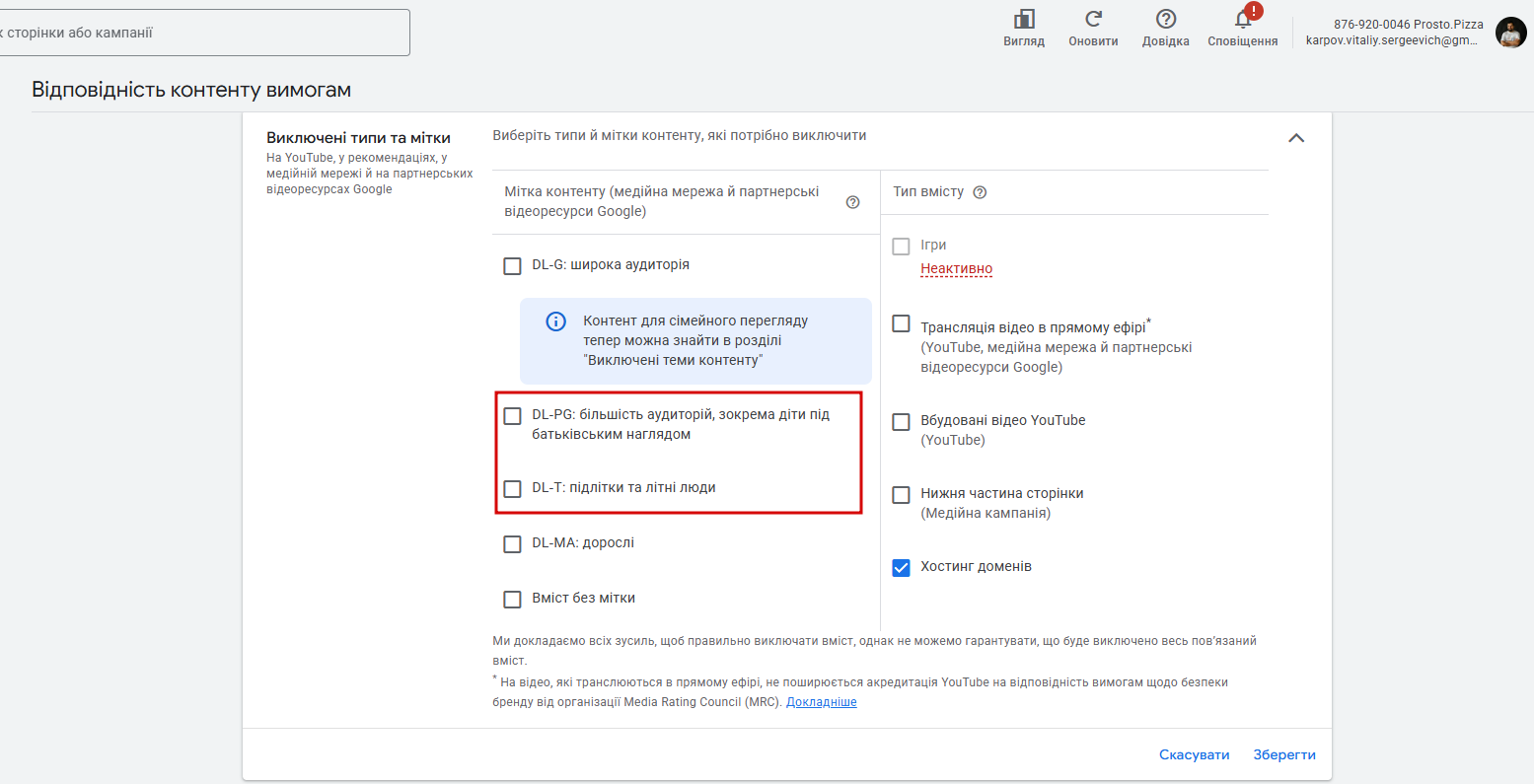Select Вбудовані відео YouTube checkbox

[x=901, y=422]
